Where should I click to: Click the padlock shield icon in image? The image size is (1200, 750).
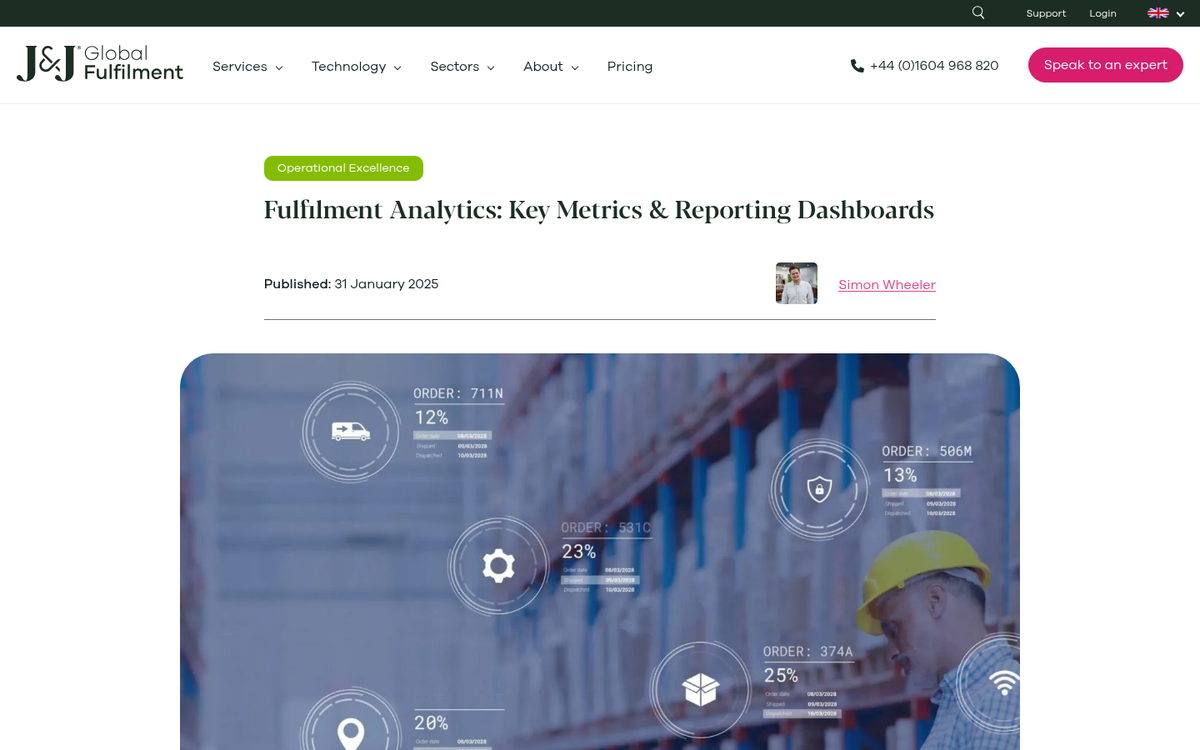[819, 489]
